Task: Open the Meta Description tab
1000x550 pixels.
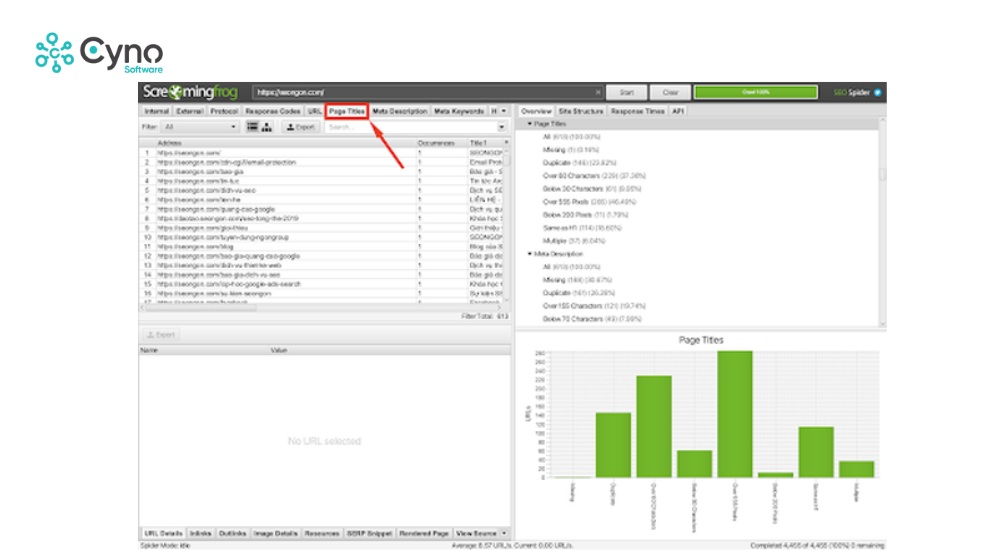Action: [x=400, y=111]
